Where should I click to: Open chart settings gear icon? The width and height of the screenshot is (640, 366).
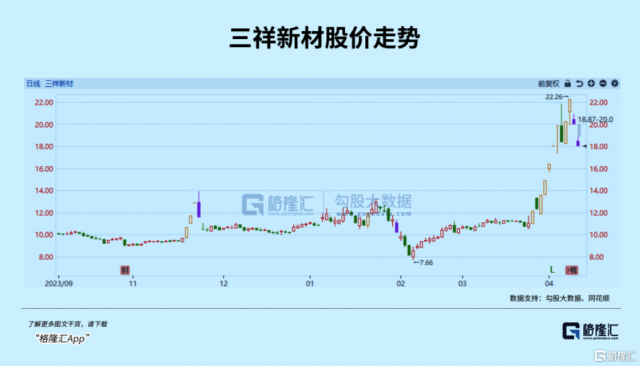[x=615, y=83]
